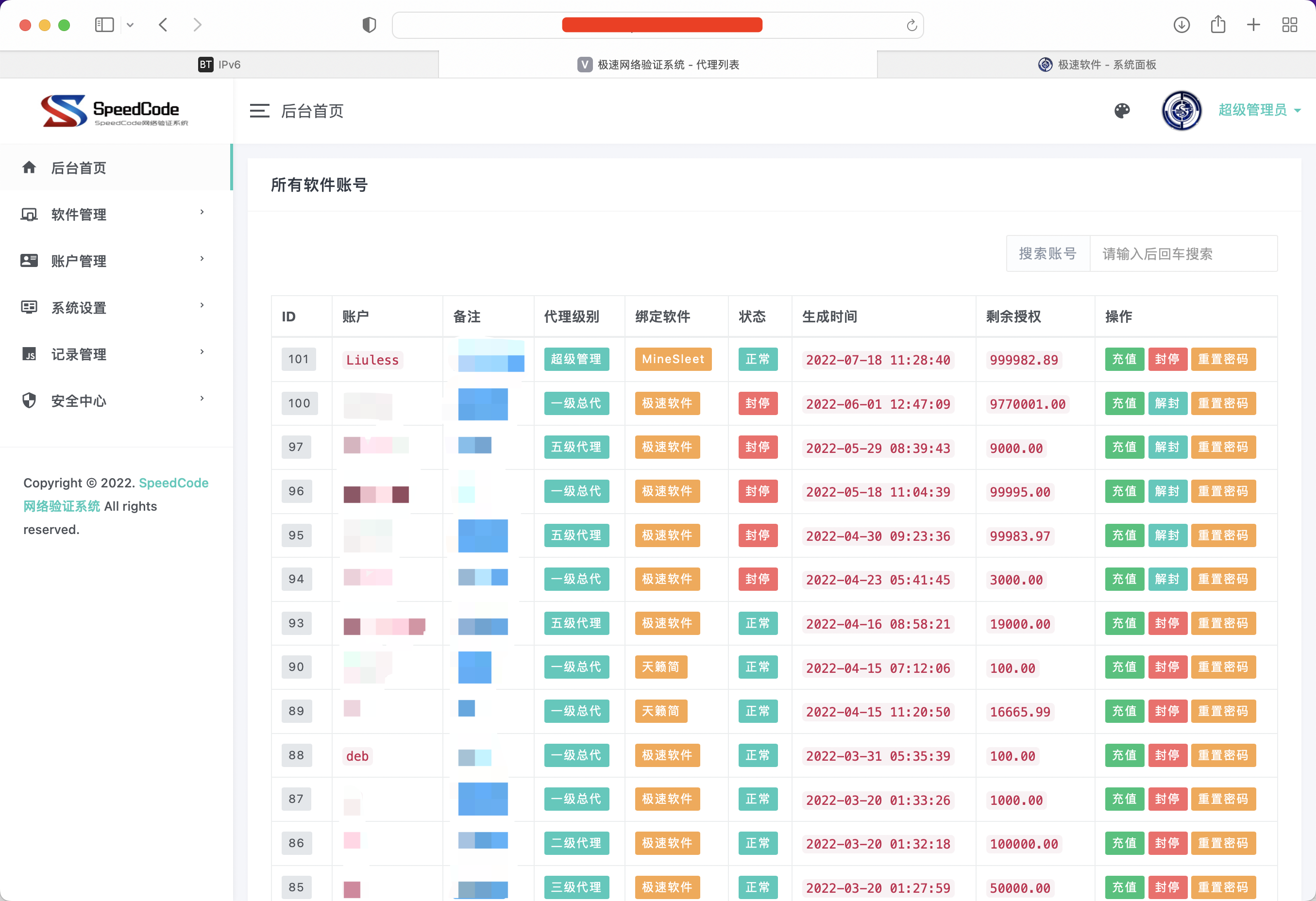
Task: Click the Safari address bar
Action: point(658,25)
